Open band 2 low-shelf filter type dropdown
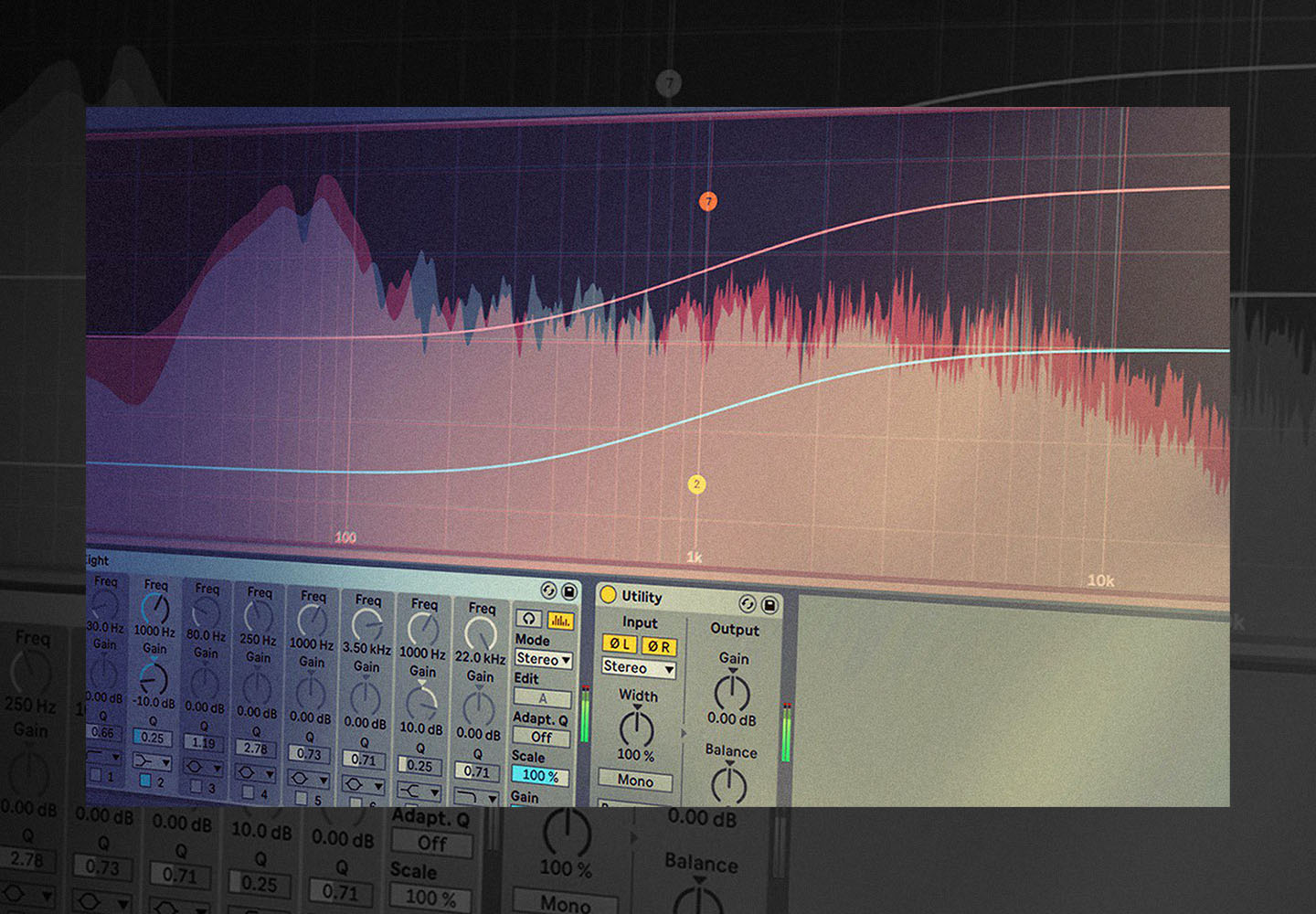 (153, 761)
